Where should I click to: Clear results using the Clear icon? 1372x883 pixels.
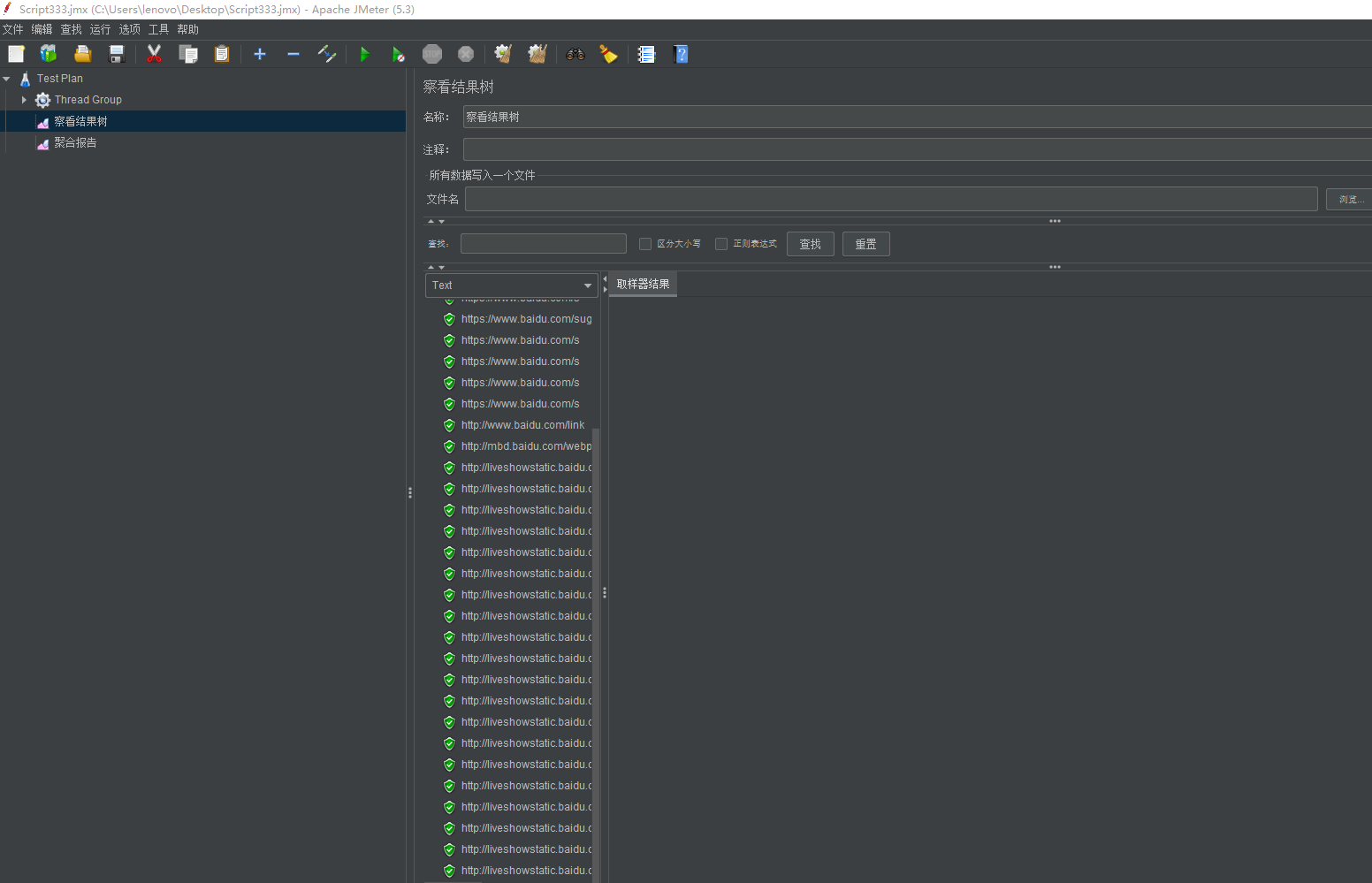click(503, 54)
